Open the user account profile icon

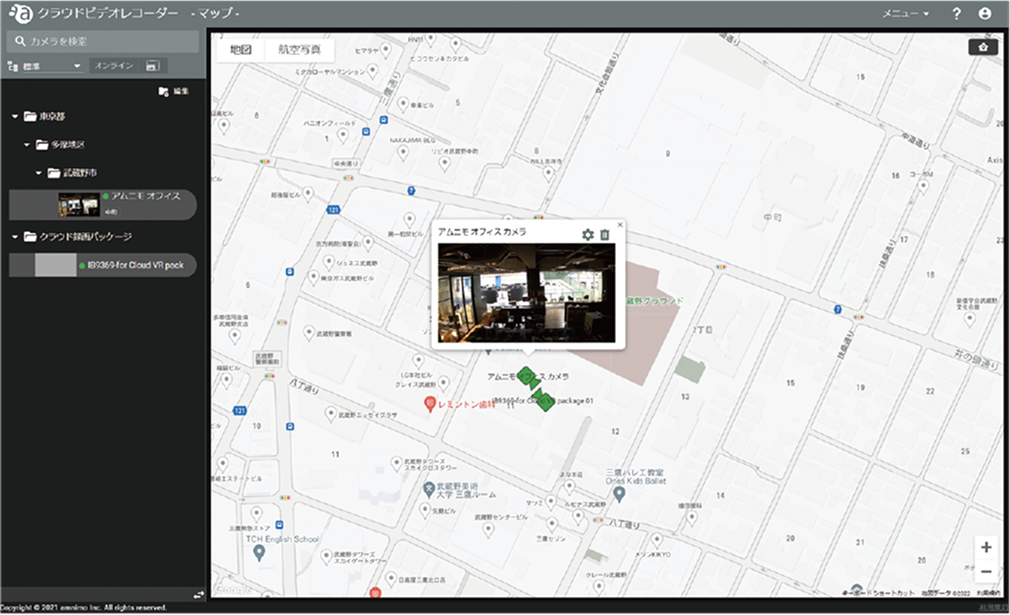(x=985, y=14)
